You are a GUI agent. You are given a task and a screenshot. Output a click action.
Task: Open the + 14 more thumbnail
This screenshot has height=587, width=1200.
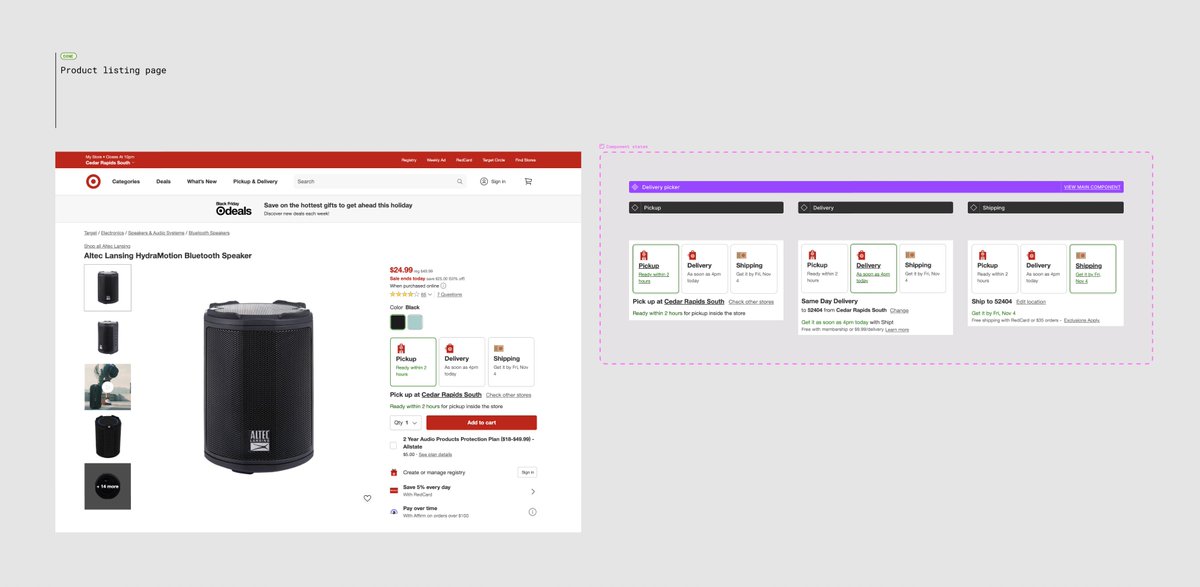tap(107, 486)
